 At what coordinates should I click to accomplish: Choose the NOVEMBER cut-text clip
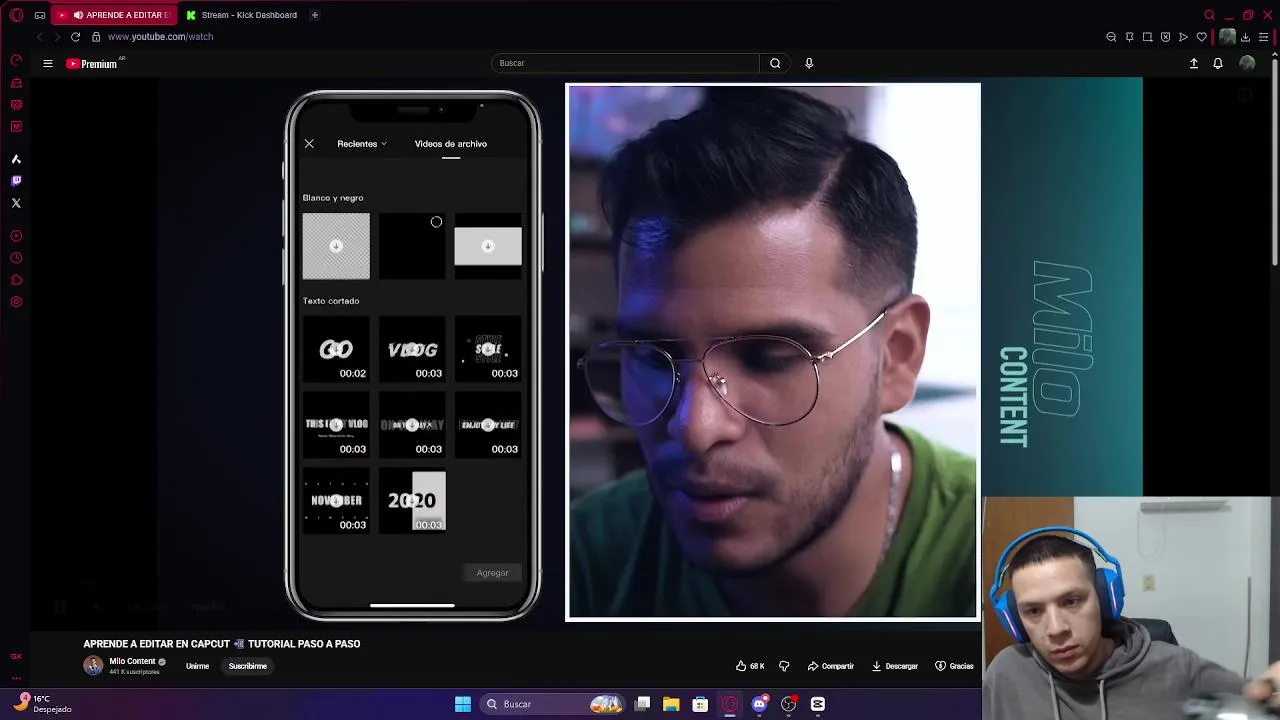336,501
